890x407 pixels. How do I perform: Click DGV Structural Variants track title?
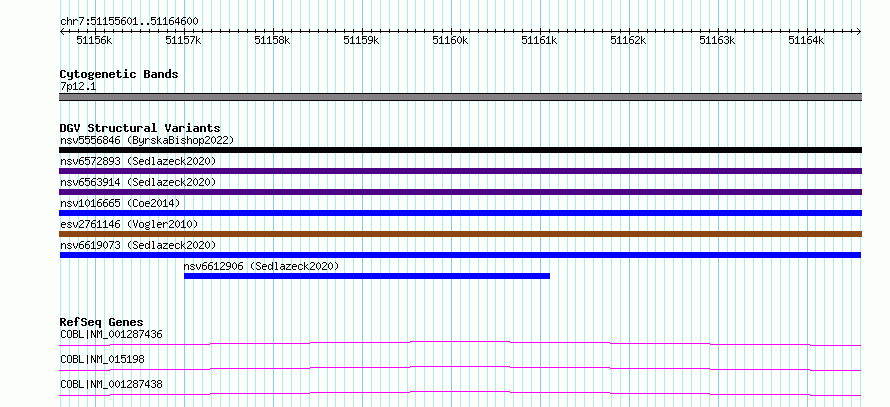(x=140, y=128)
